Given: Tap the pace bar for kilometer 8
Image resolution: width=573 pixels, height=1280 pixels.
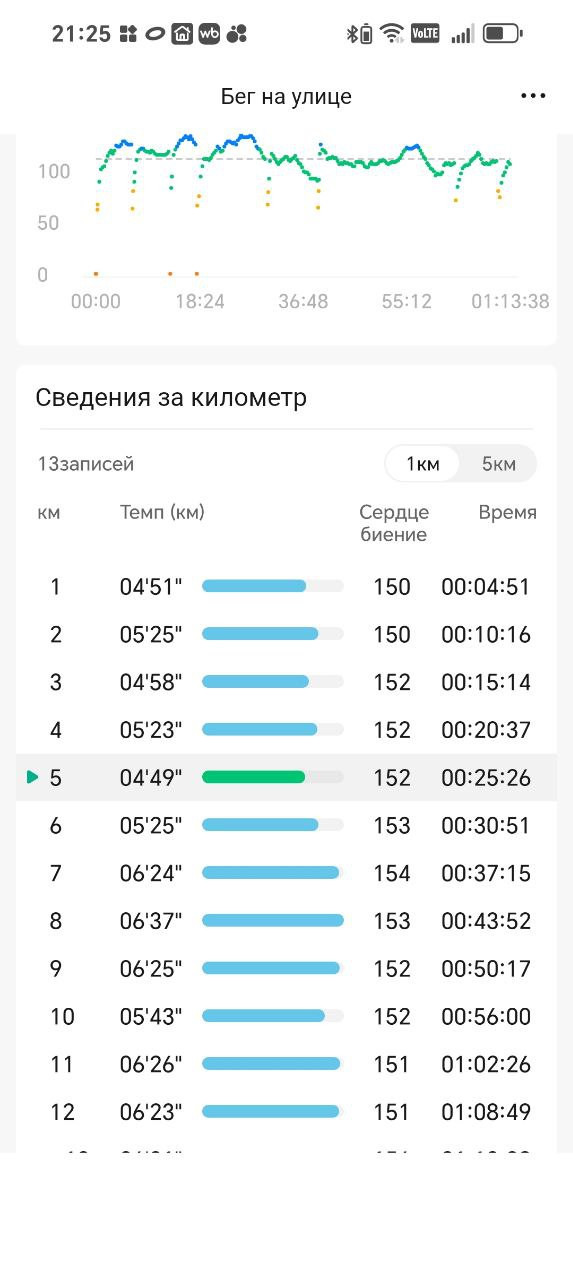Looking at the screenshot, I should pyautogui.click(x=273, y=920).
